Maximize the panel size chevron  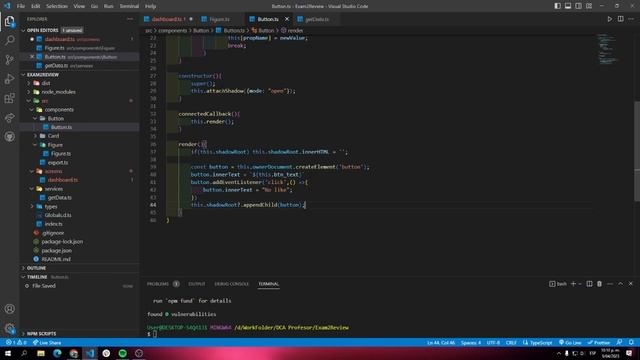[620, 284]
